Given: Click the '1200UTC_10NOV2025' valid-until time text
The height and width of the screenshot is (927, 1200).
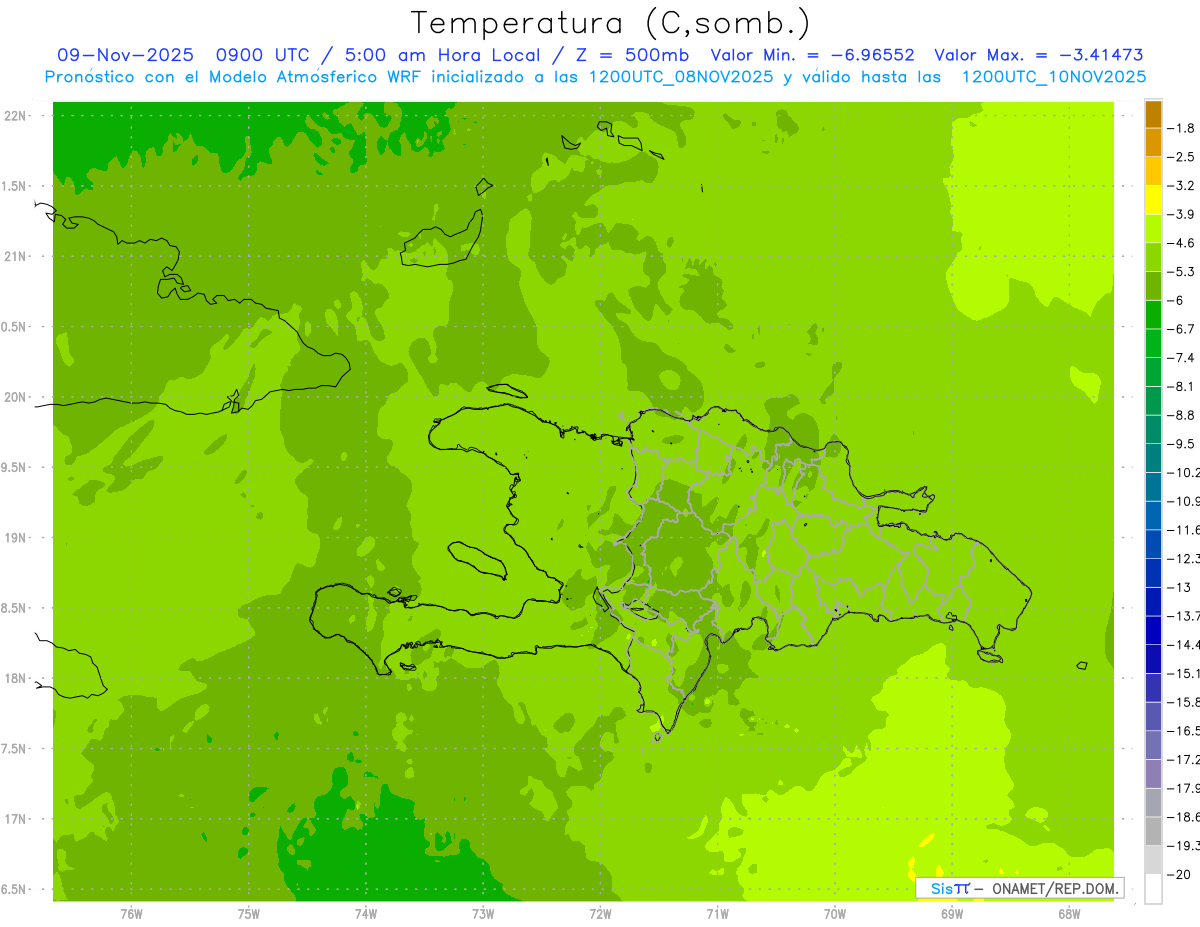Looking at the screenshot, I should 1053,77.
